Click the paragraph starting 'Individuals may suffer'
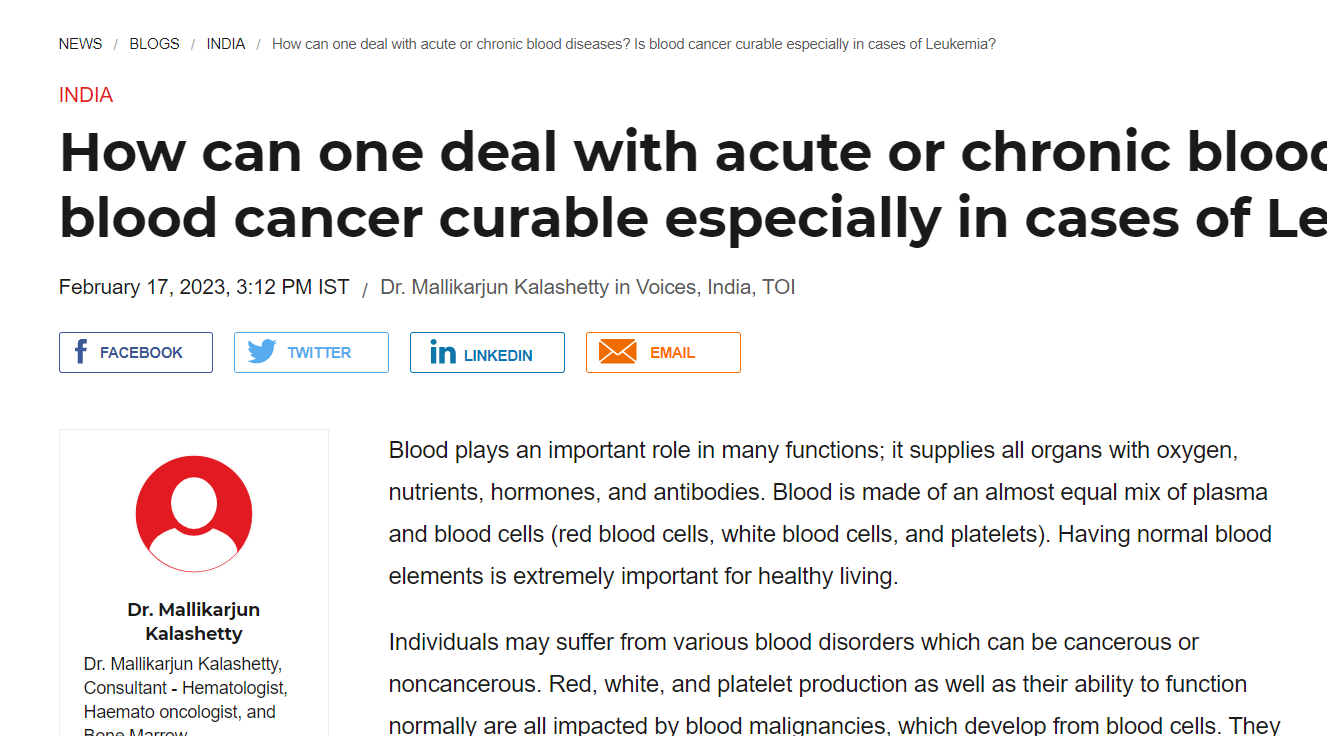Screen dimensions: 1327x736 [x=835, y=684]
